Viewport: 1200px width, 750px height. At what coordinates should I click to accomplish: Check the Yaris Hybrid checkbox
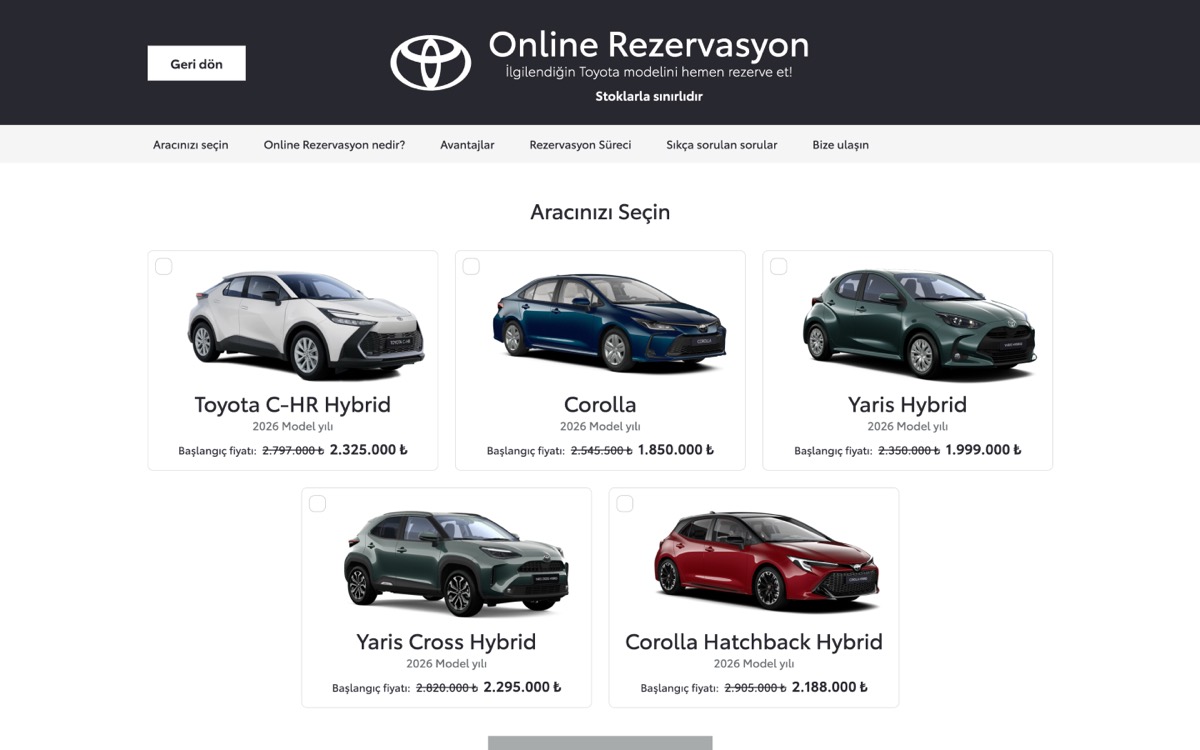779,266
